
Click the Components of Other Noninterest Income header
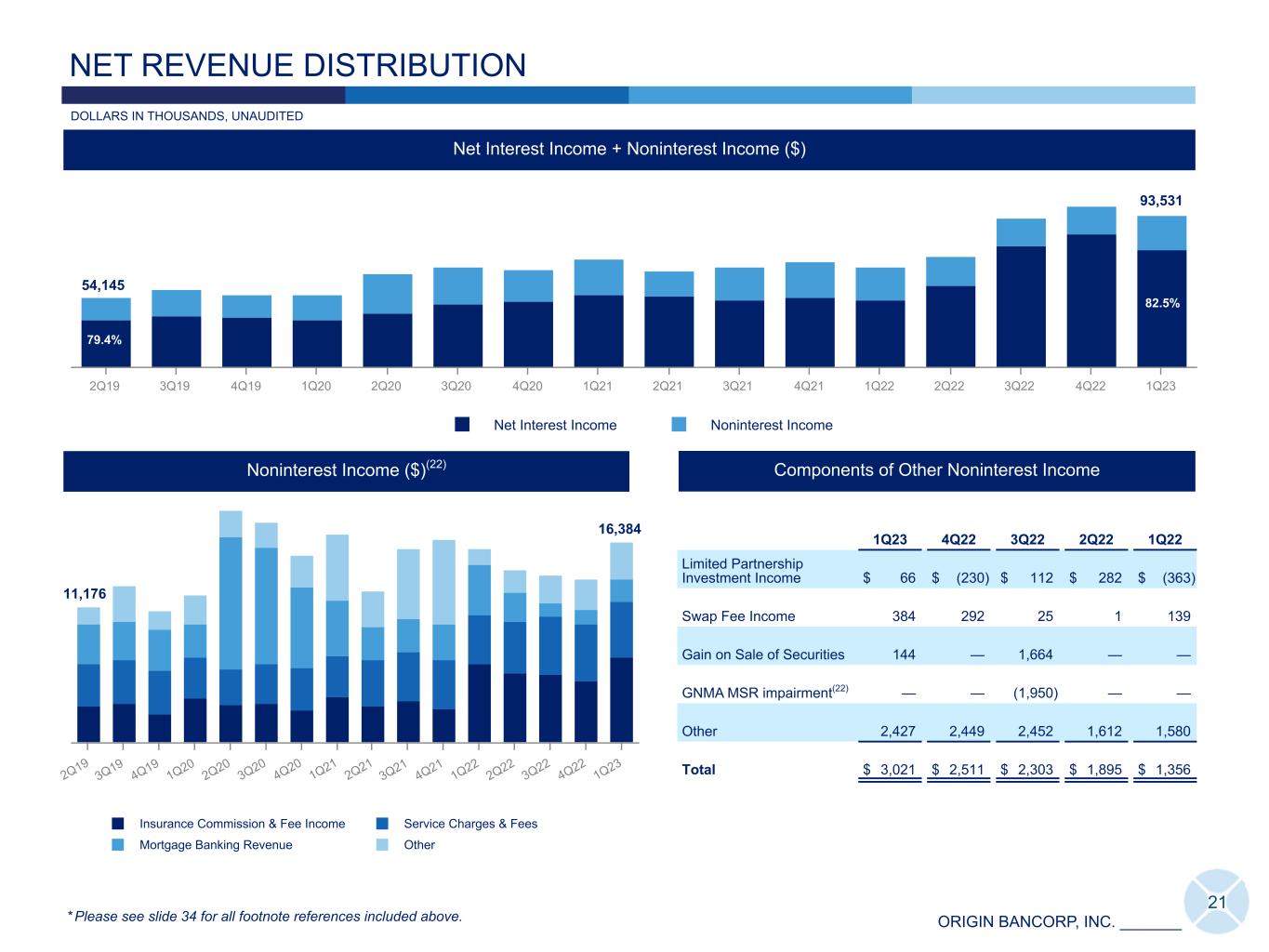(936, 470)
